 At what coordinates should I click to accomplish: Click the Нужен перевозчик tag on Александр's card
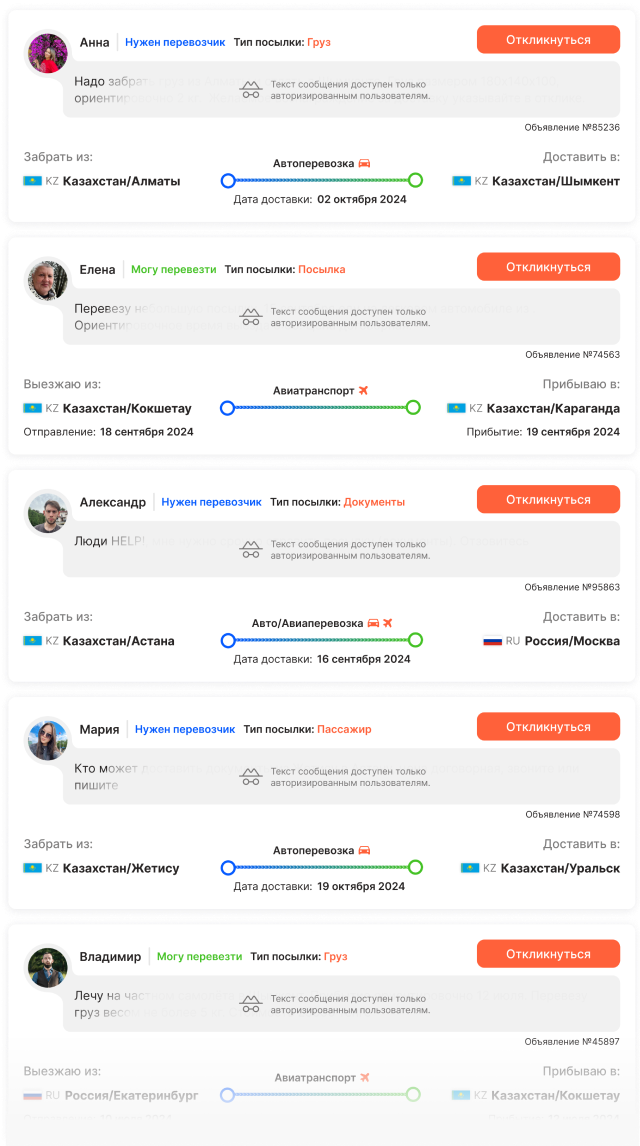(x=211, y=502)
